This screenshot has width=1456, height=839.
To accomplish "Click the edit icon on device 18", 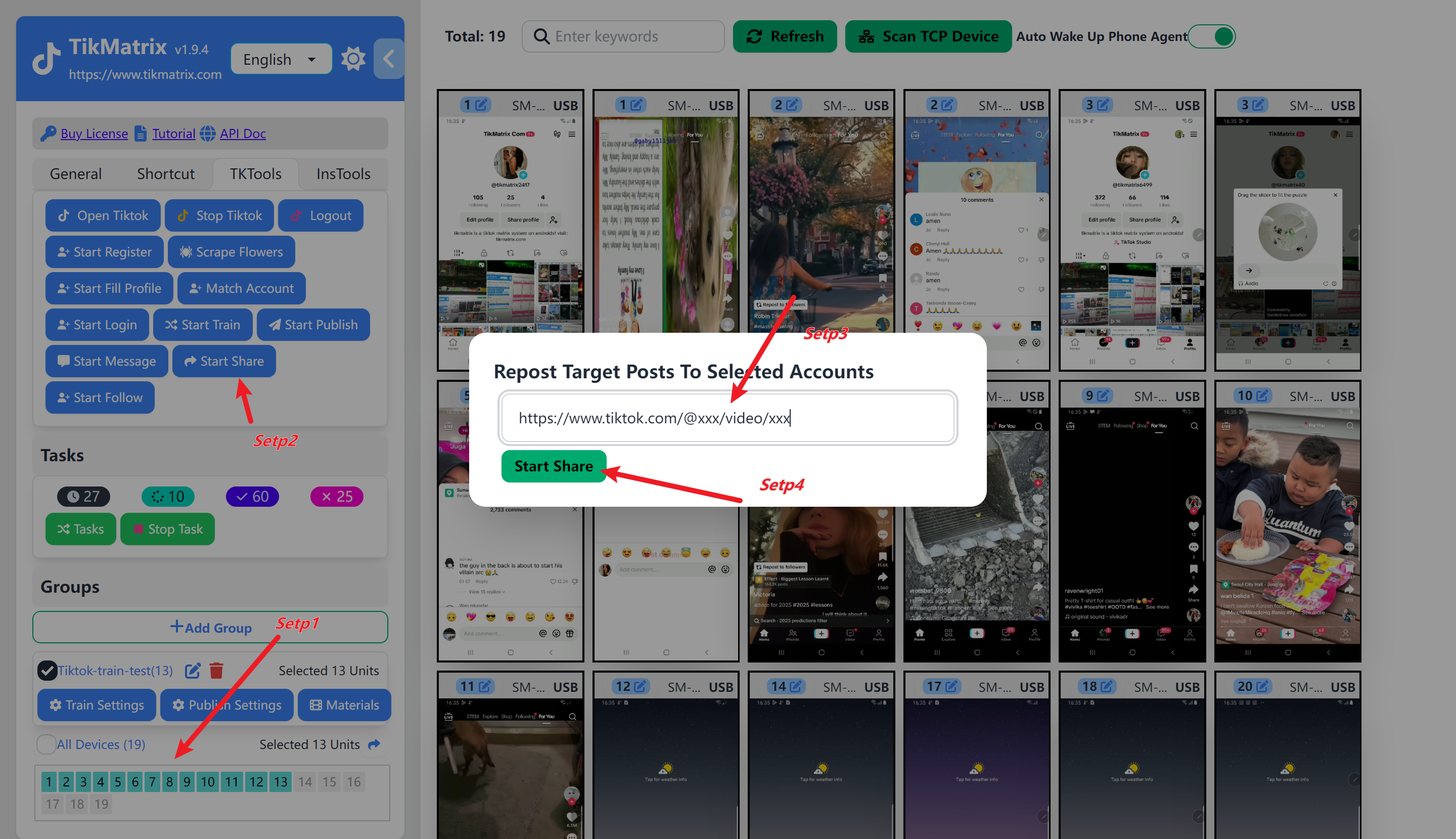I will point(1107,686).
